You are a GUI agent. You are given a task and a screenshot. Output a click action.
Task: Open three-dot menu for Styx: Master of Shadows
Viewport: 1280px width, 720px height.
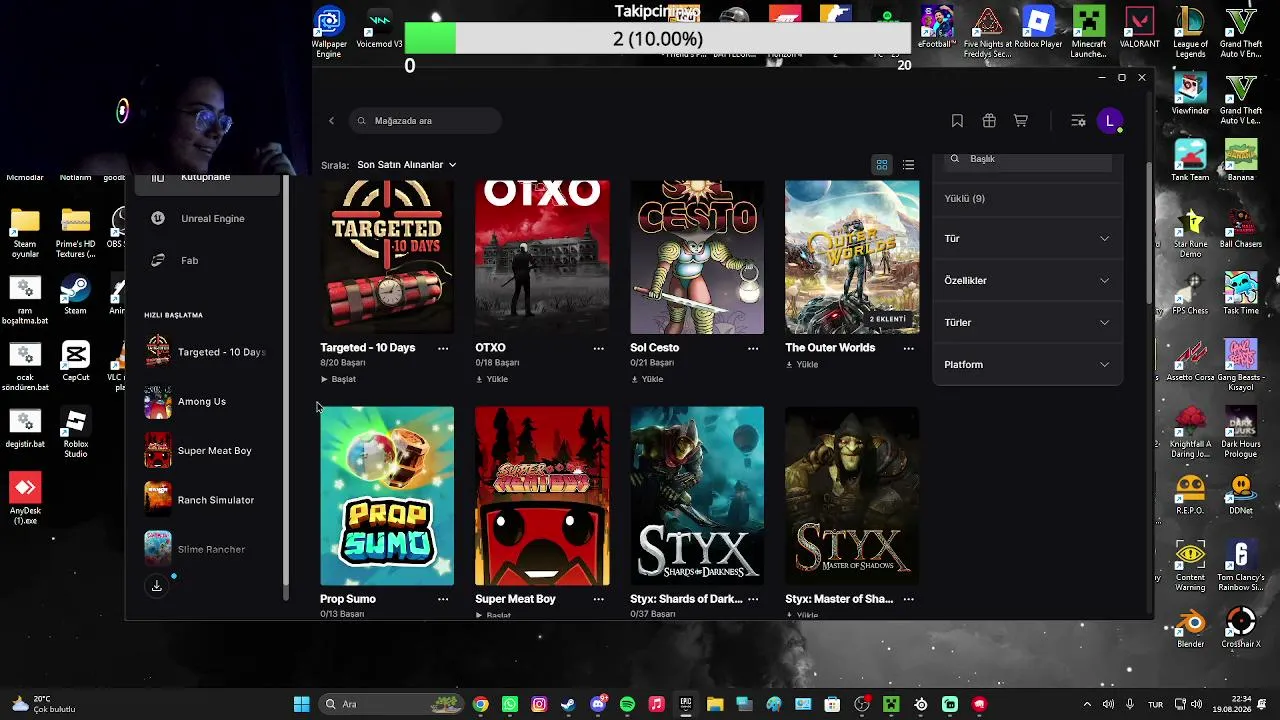pos(908,600)
